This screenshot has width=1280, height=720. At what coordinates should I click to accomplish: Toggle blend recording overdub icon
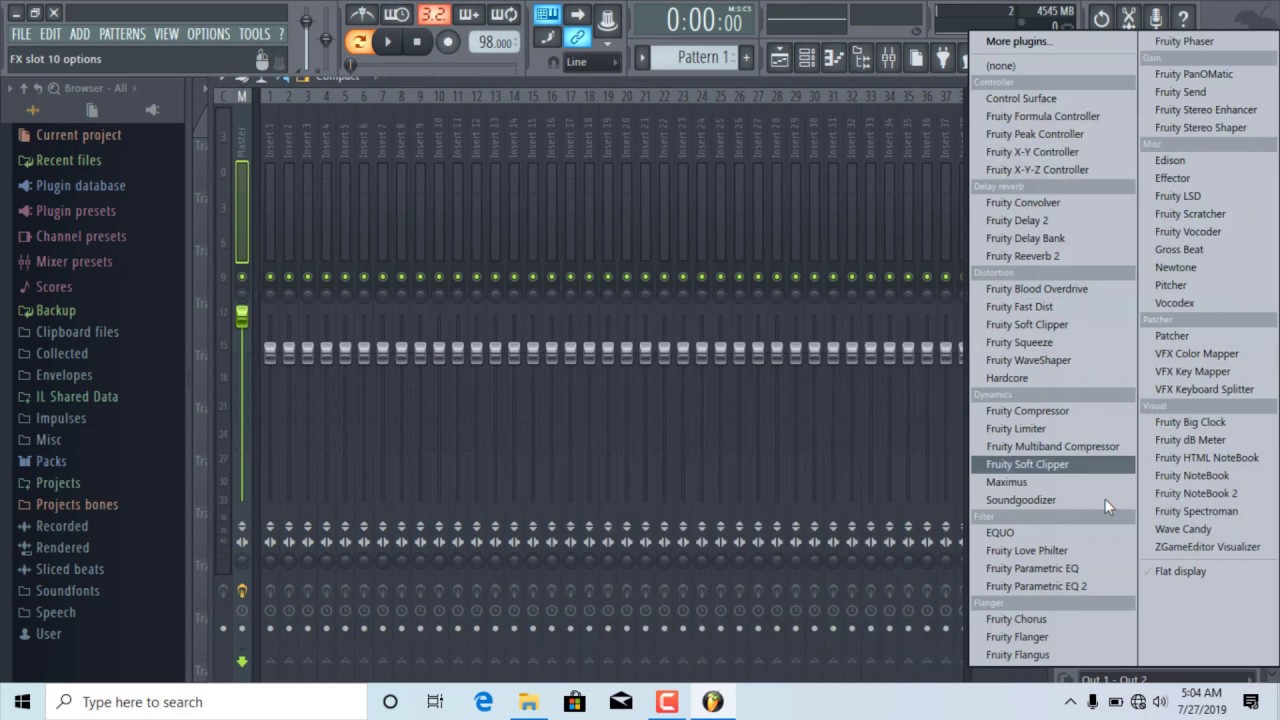(469, 15)
